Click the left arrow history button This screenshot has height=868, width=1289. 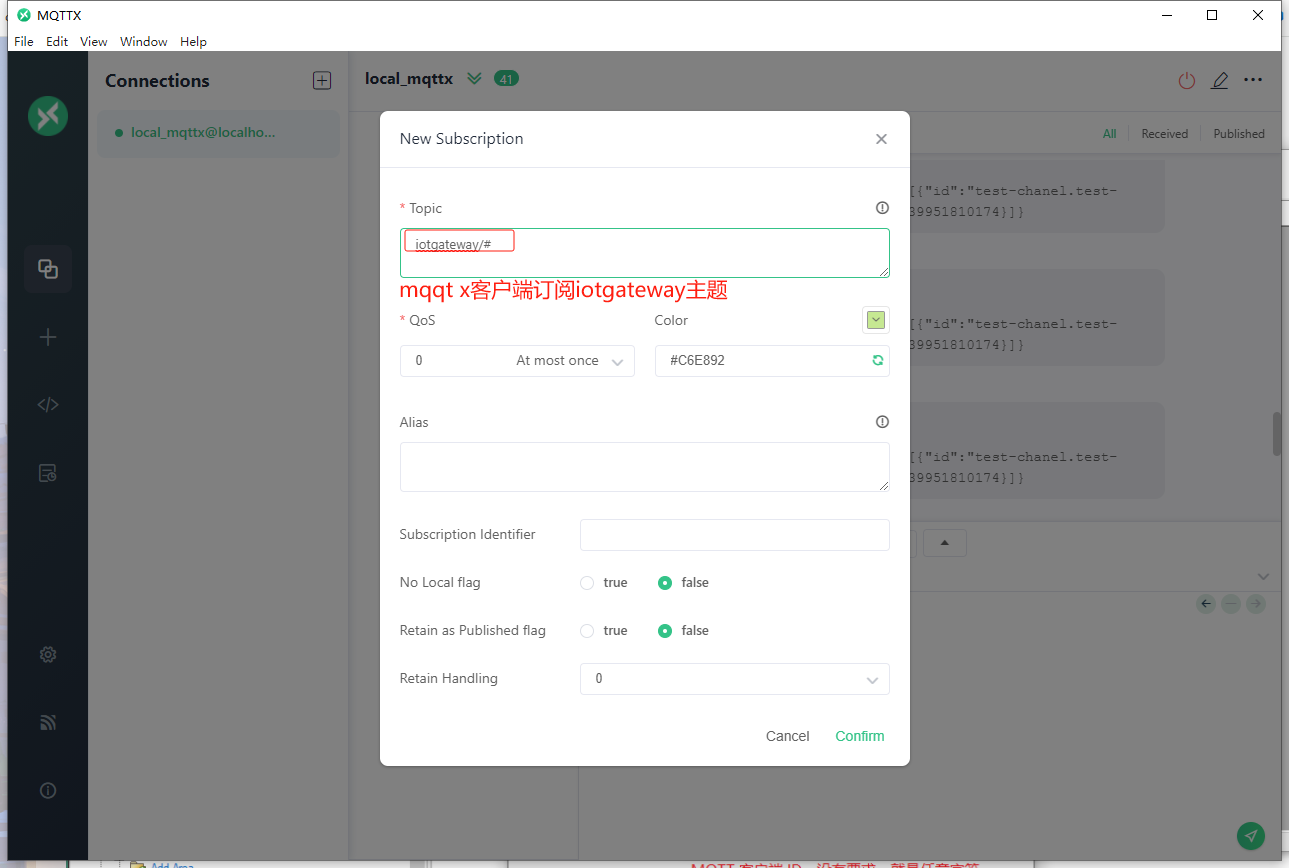click(1206, 604)
